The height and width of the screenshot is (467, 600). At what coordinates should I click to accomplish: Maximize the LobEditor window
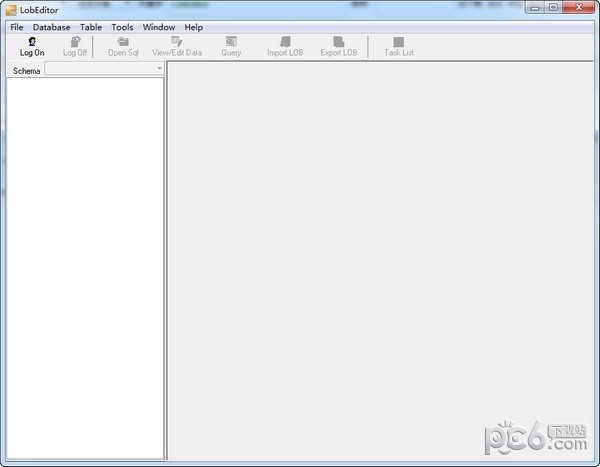tap(553, 9)
